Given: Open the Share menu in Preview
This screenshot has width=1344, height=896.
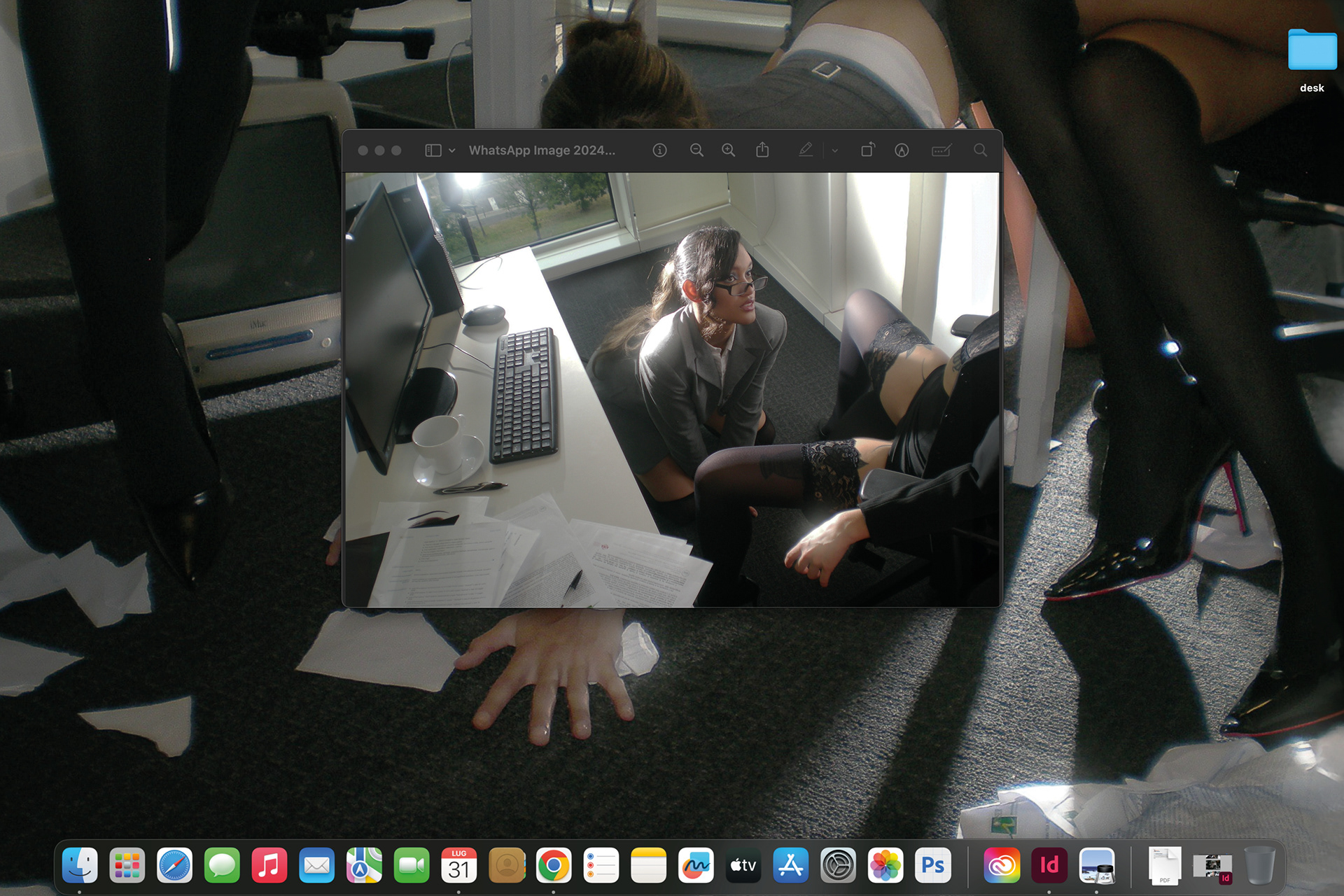Looking at the screenshot, I should pos(762,150).
